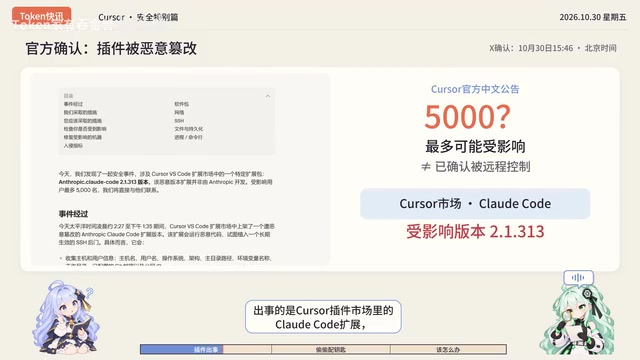Collapse the 目录 table of contents chevron
The image size is (640, 360).
click(x=268, y=96)
